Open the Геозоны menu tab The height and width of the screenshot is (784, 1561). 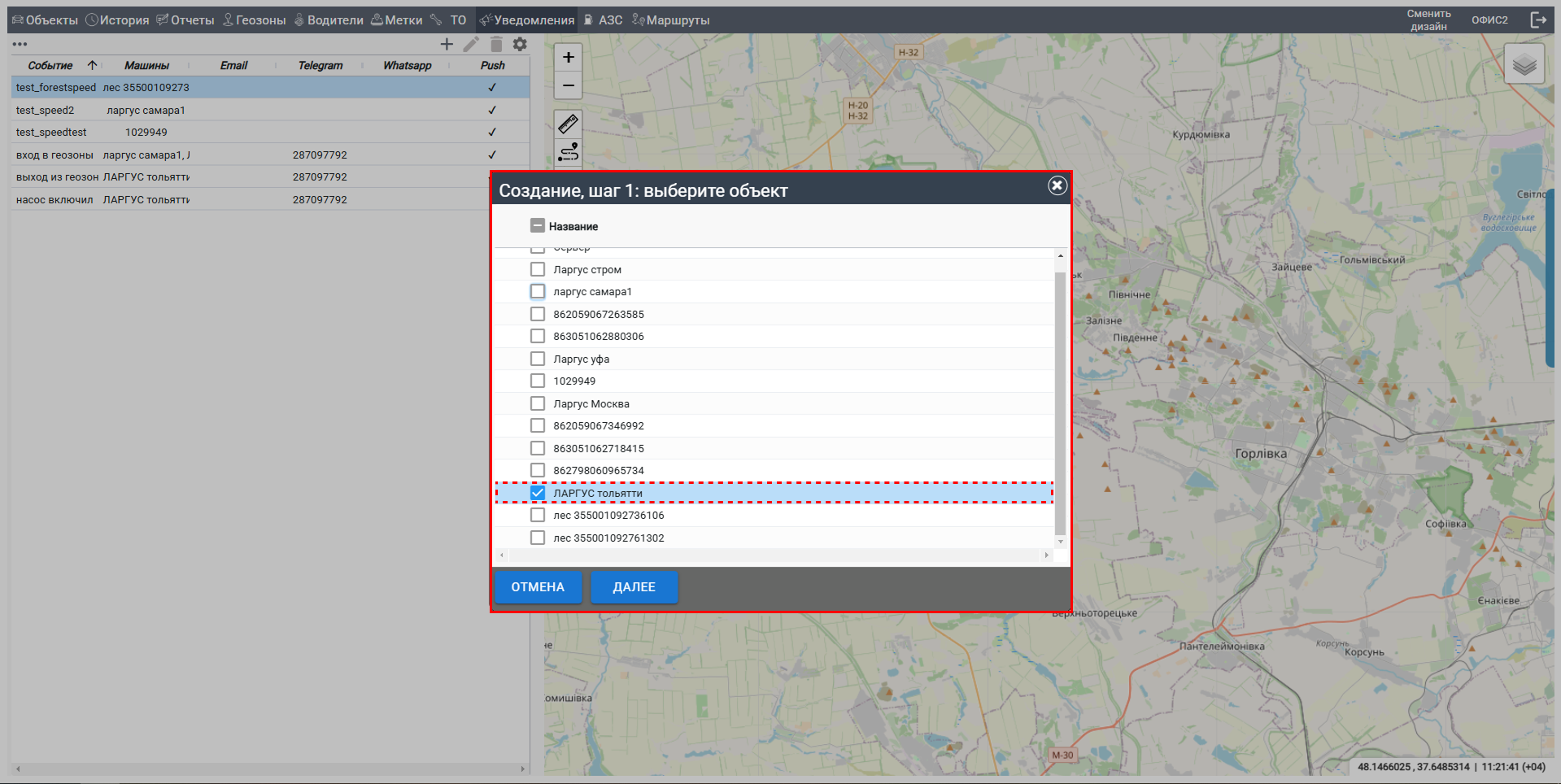(x=255, y=20)
